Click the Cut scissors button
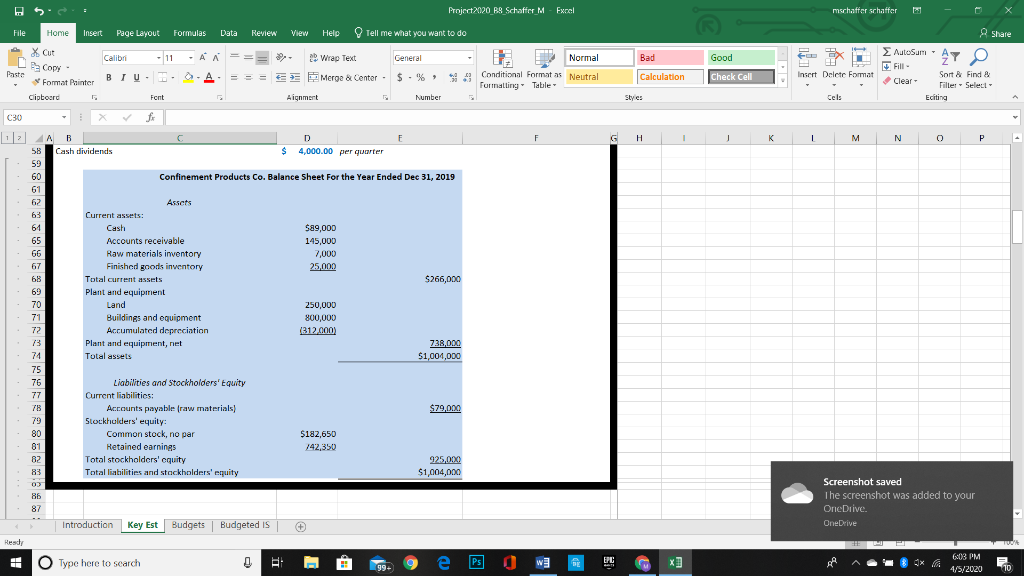 pos(43,52)
